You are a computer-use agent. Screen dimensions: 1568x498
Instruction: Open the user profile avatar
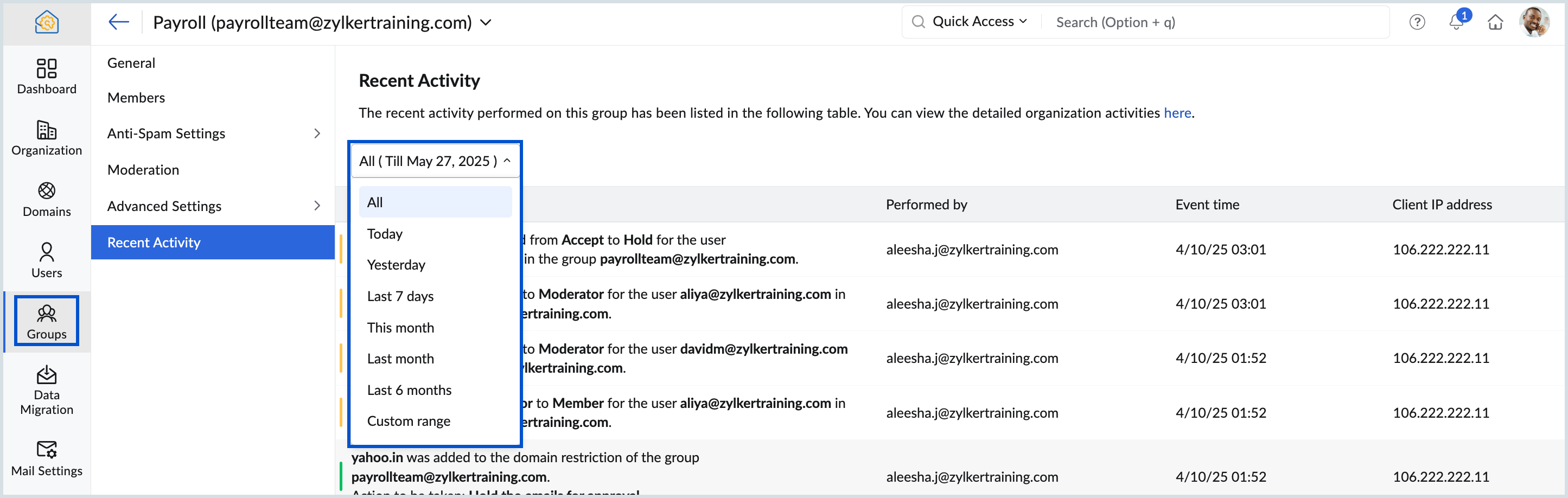pyautogui.click(x=1534, y=23)
